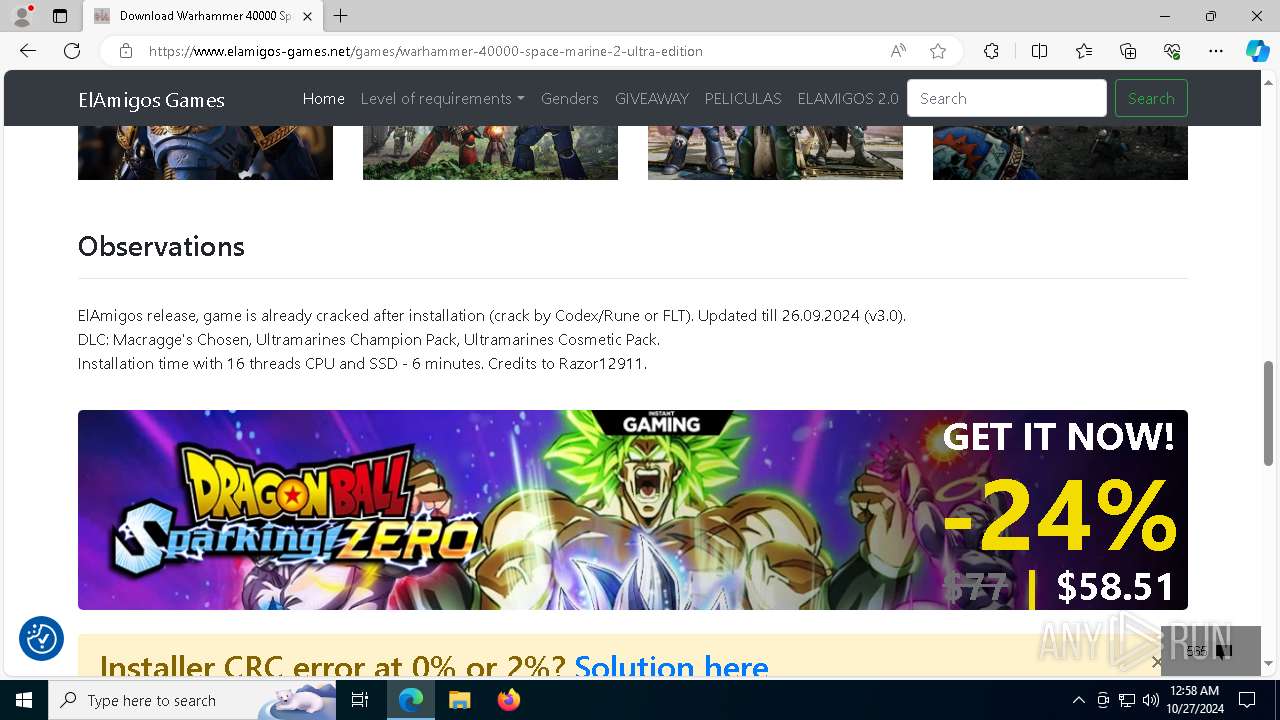
Task: Go back to previous page
Action: 28,51
